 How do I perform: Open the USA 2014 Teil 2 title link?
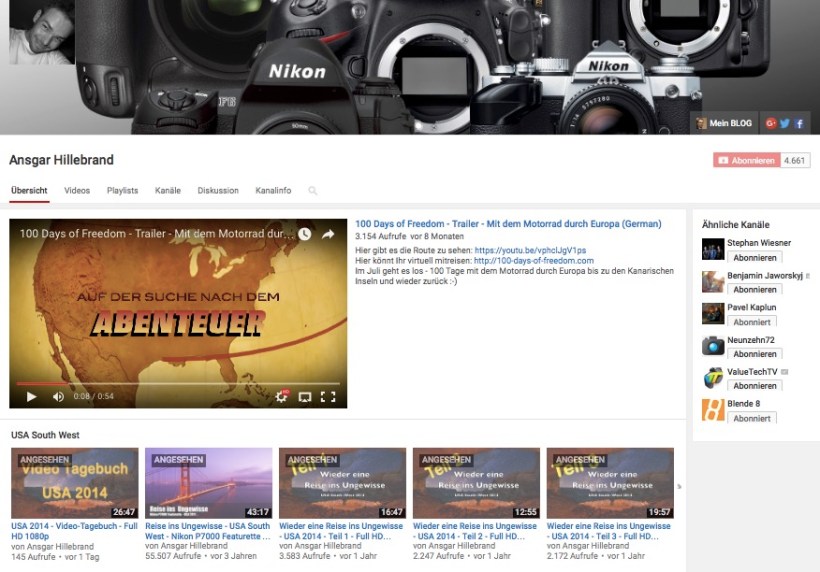click(x=475, y=531)
